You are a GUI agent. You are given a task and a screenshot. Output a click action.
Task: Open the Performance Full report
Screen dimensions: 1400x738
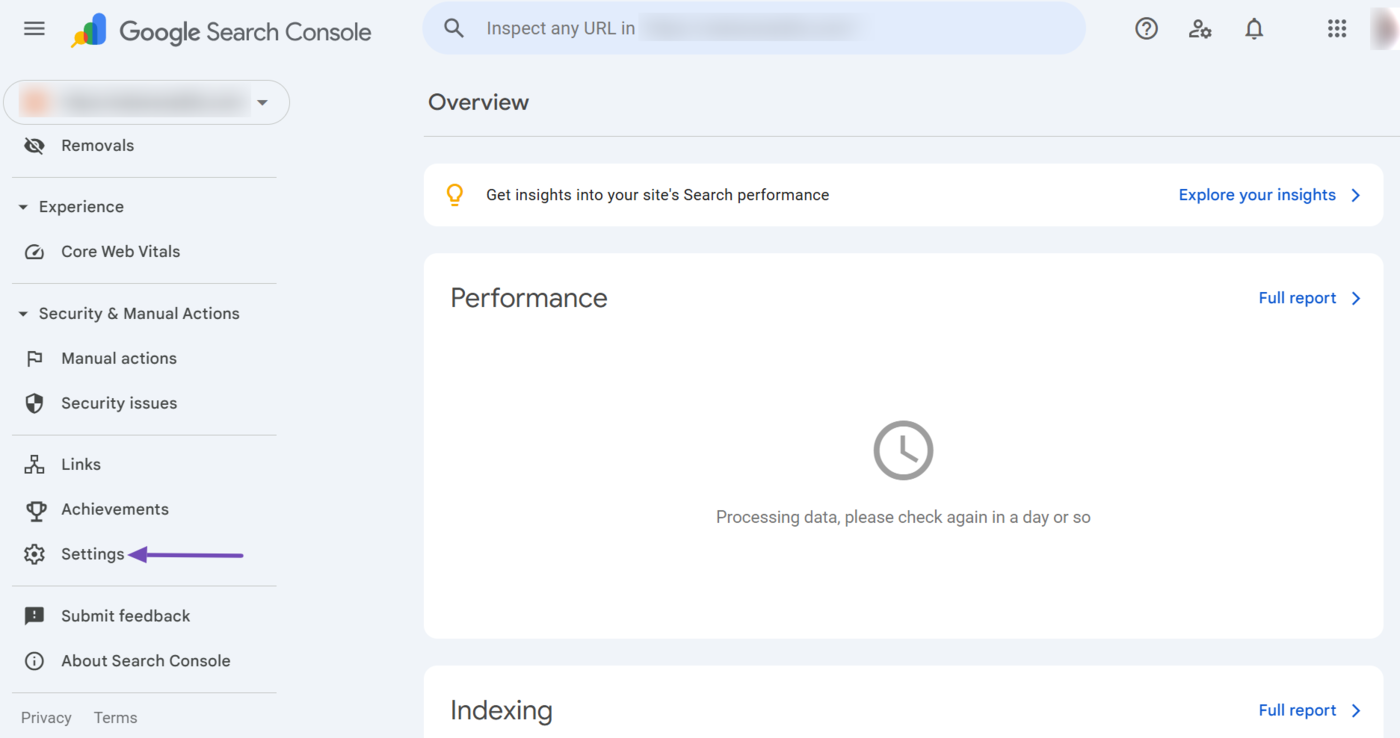point(1297,297)
